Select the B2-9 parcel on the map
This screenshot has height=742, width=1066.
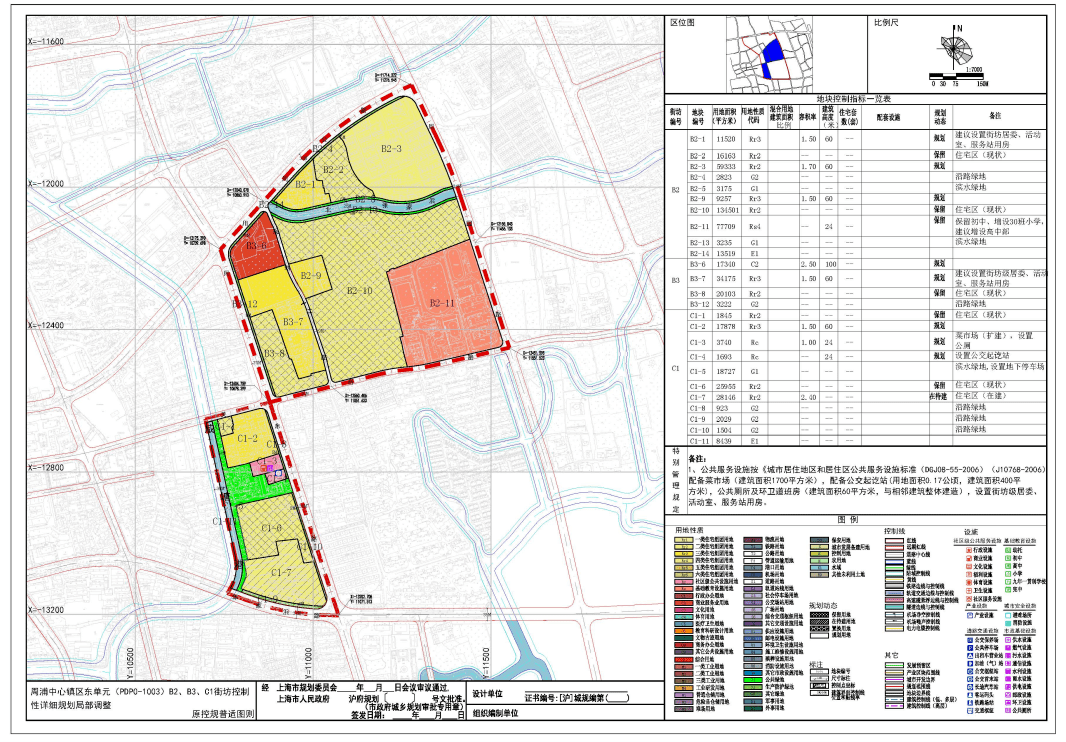pos(311,275)
